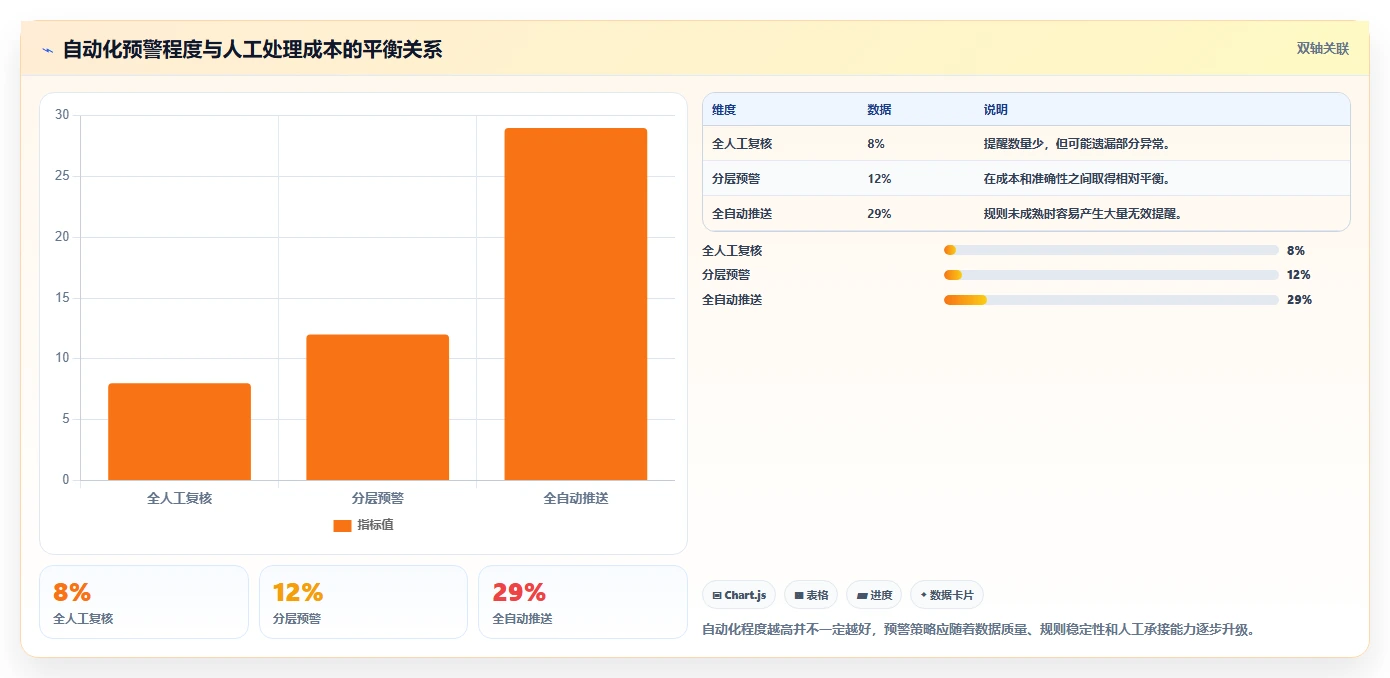This screenshot has height=678, width=1390.
Task: Click the 全人工复核 x-axis label
Action: [180, 498]
